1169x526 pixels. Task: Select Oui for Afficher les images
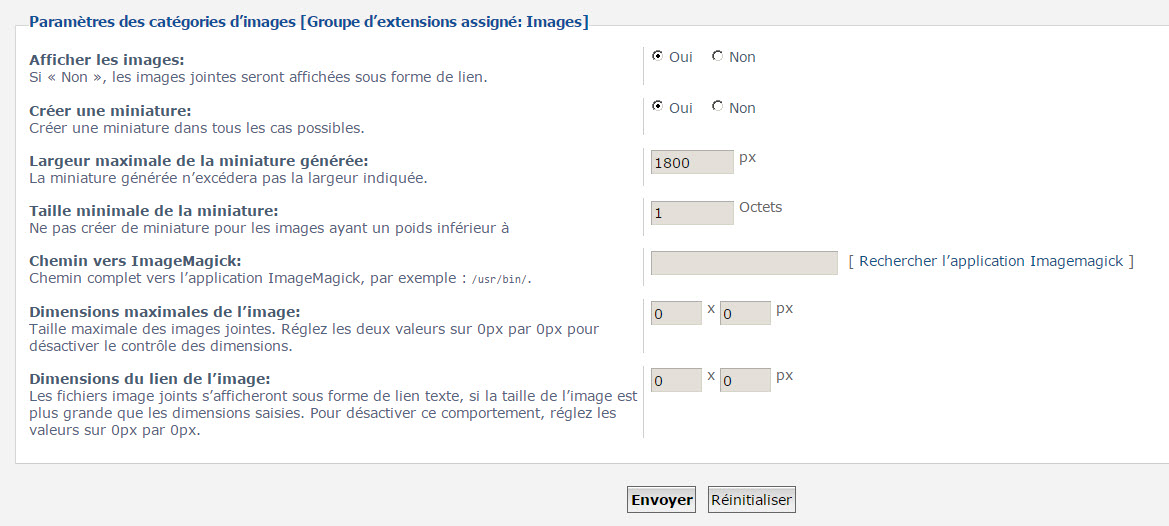657,57
